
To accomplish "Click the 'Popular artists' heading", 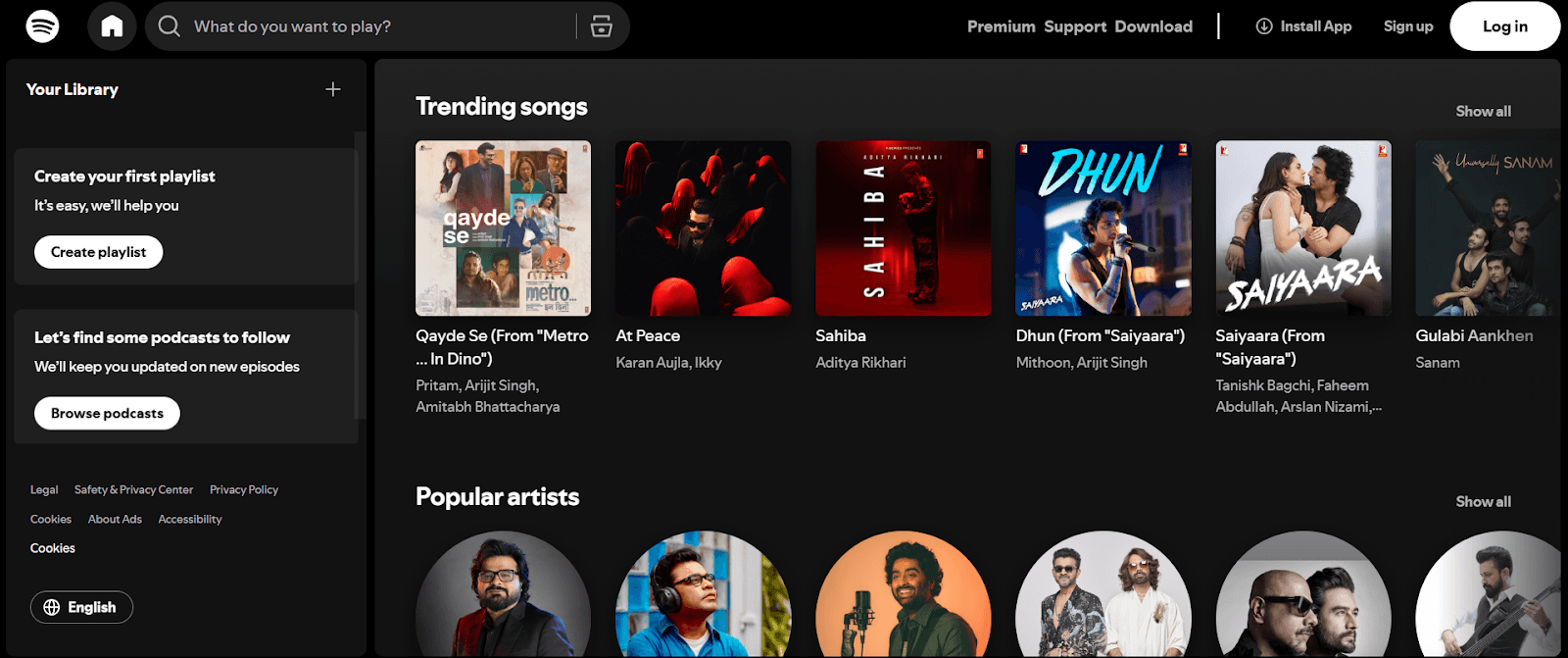I will 498,496.
